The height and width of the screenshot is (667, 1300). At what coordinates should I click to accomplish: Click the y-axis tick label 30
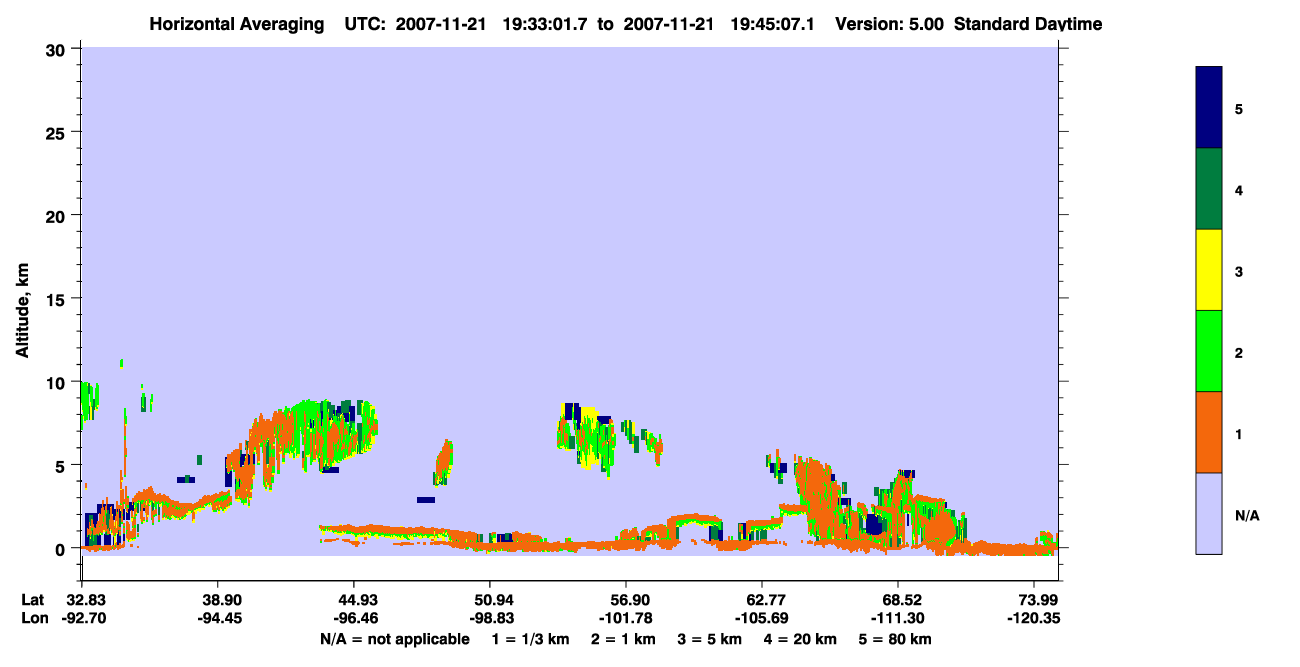(58, 49)
